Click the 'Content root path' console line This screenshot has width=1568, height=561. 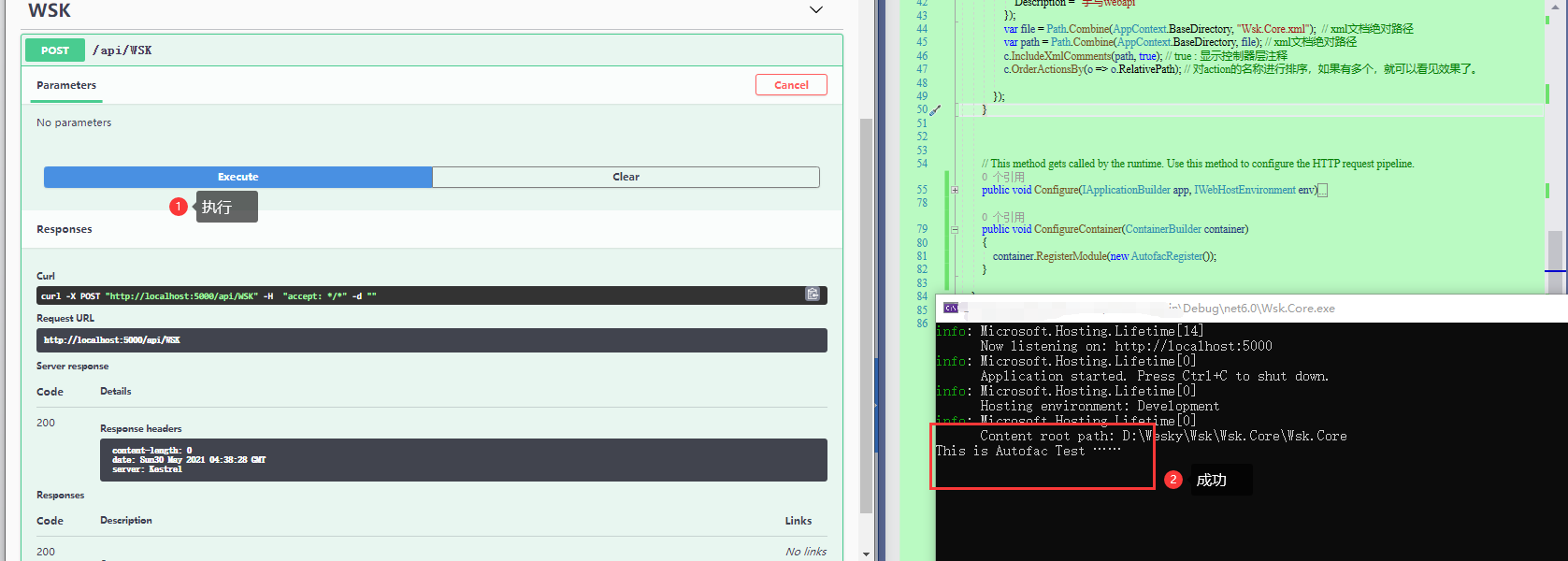coord(1163,436)
